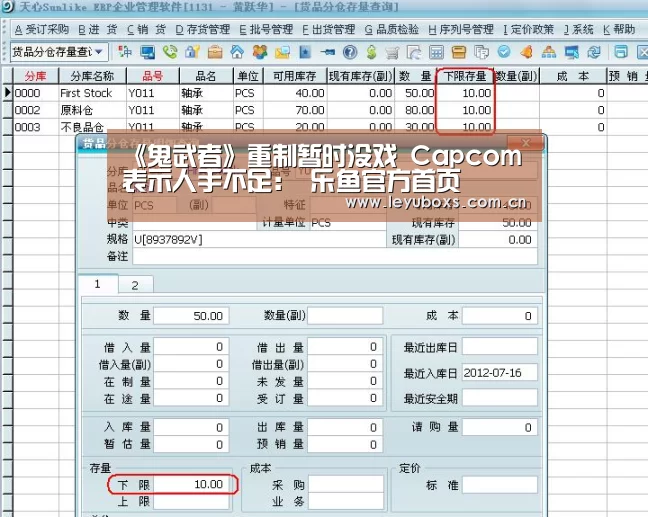The image size is (648, 517).
Task: Click the organization chart toolbar icon
Action: [x=549, y=52]
